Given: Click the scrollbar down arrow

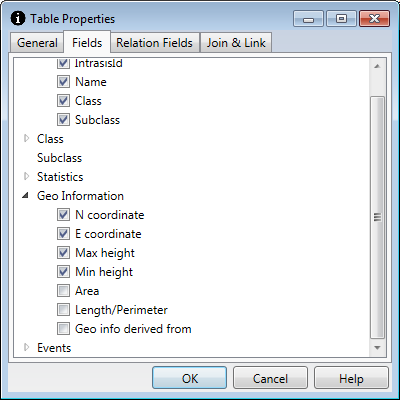Looking at the screenshot, I should pos(377,348).
